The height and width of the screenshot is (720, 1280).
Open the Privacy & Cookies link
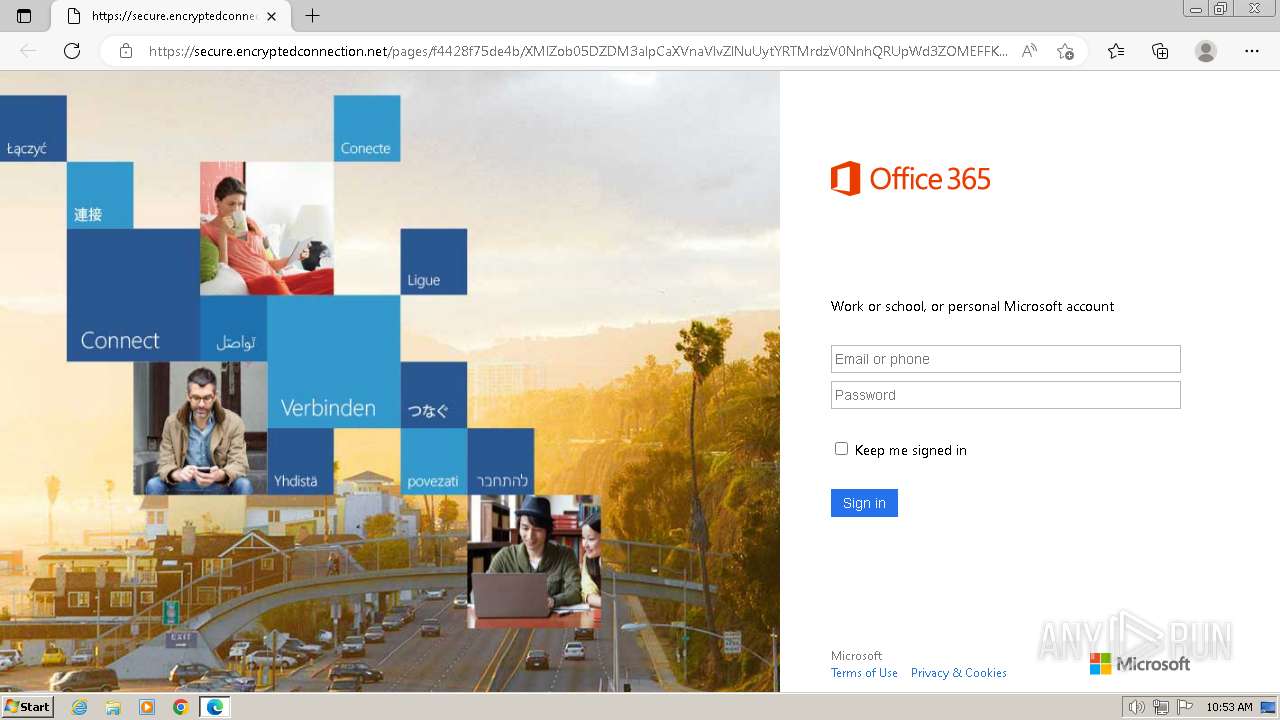[958, 673]
